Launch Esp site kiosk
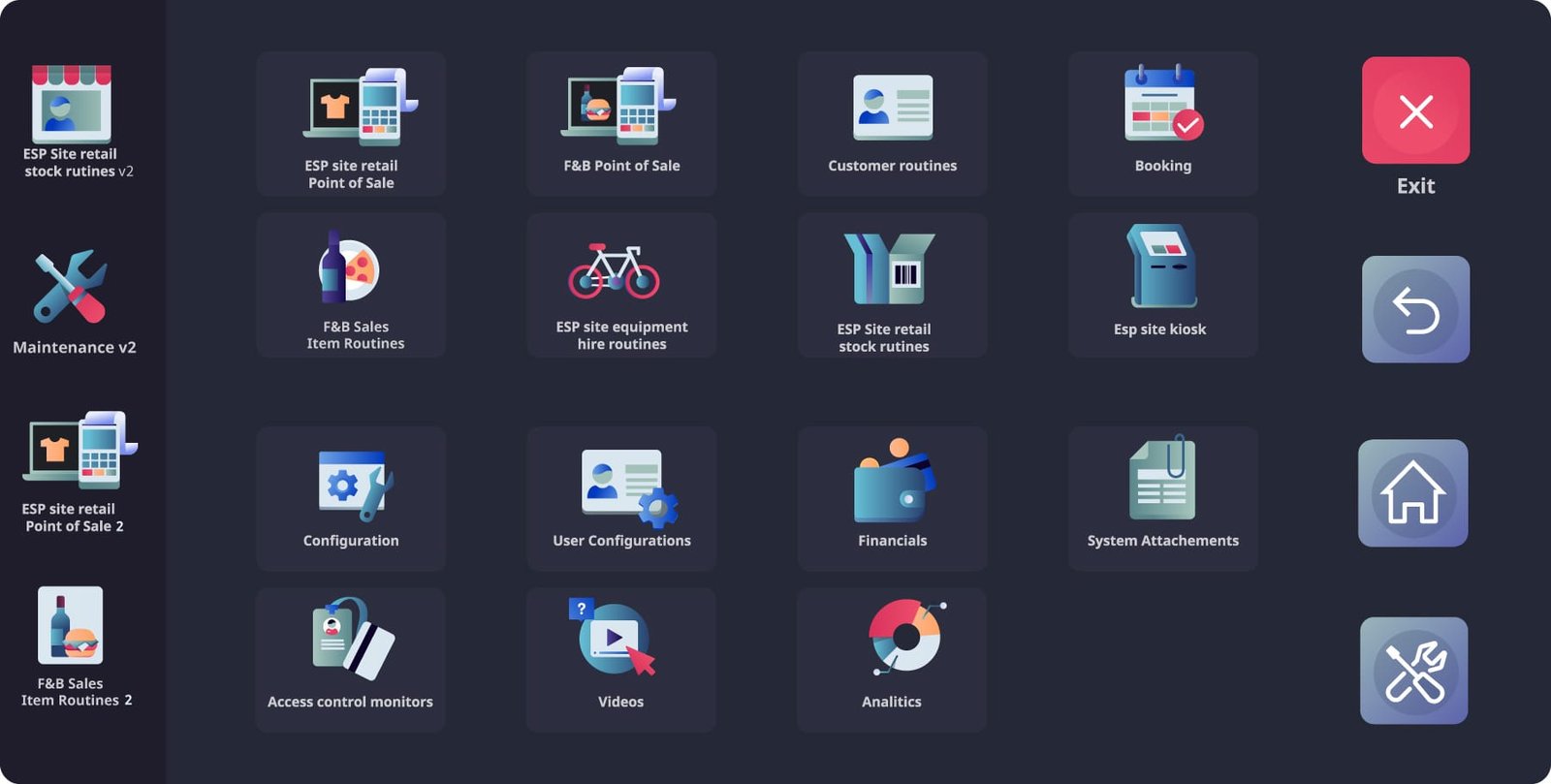Screen dimensions: 1551x784 pos(1162,285)
